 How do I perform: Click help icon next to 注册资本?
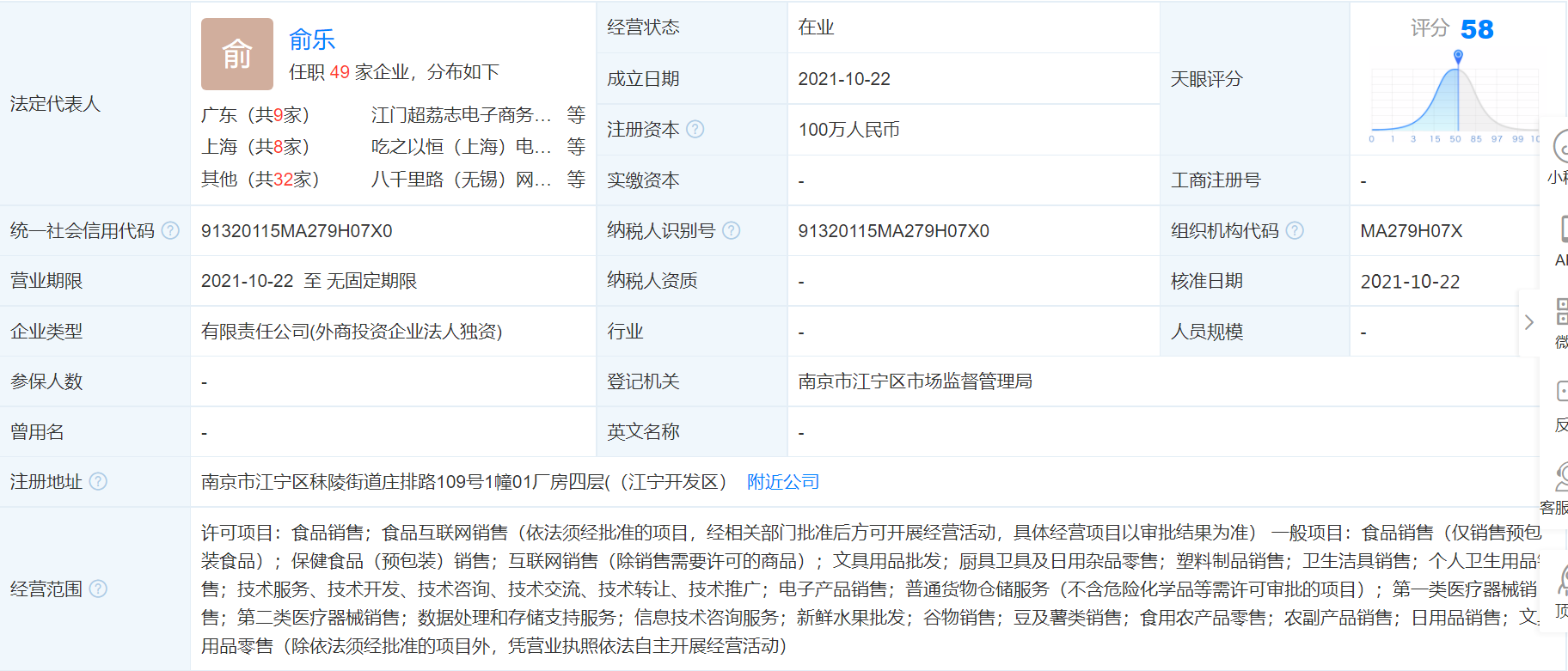(695, 129)
